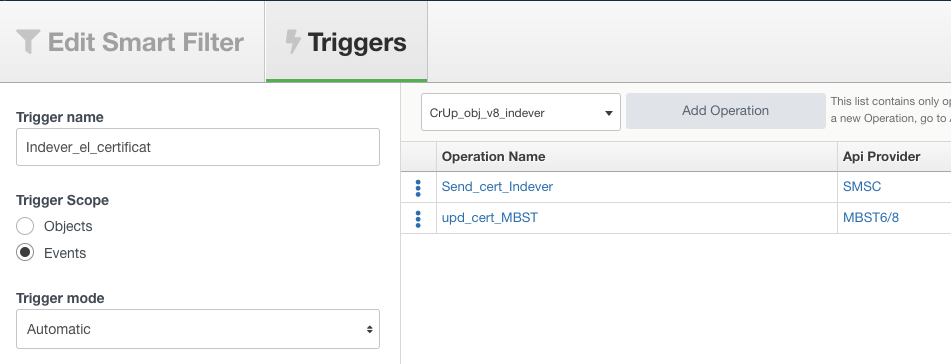Open the Trigger mode Automatic dropdown

coord(198,329)
